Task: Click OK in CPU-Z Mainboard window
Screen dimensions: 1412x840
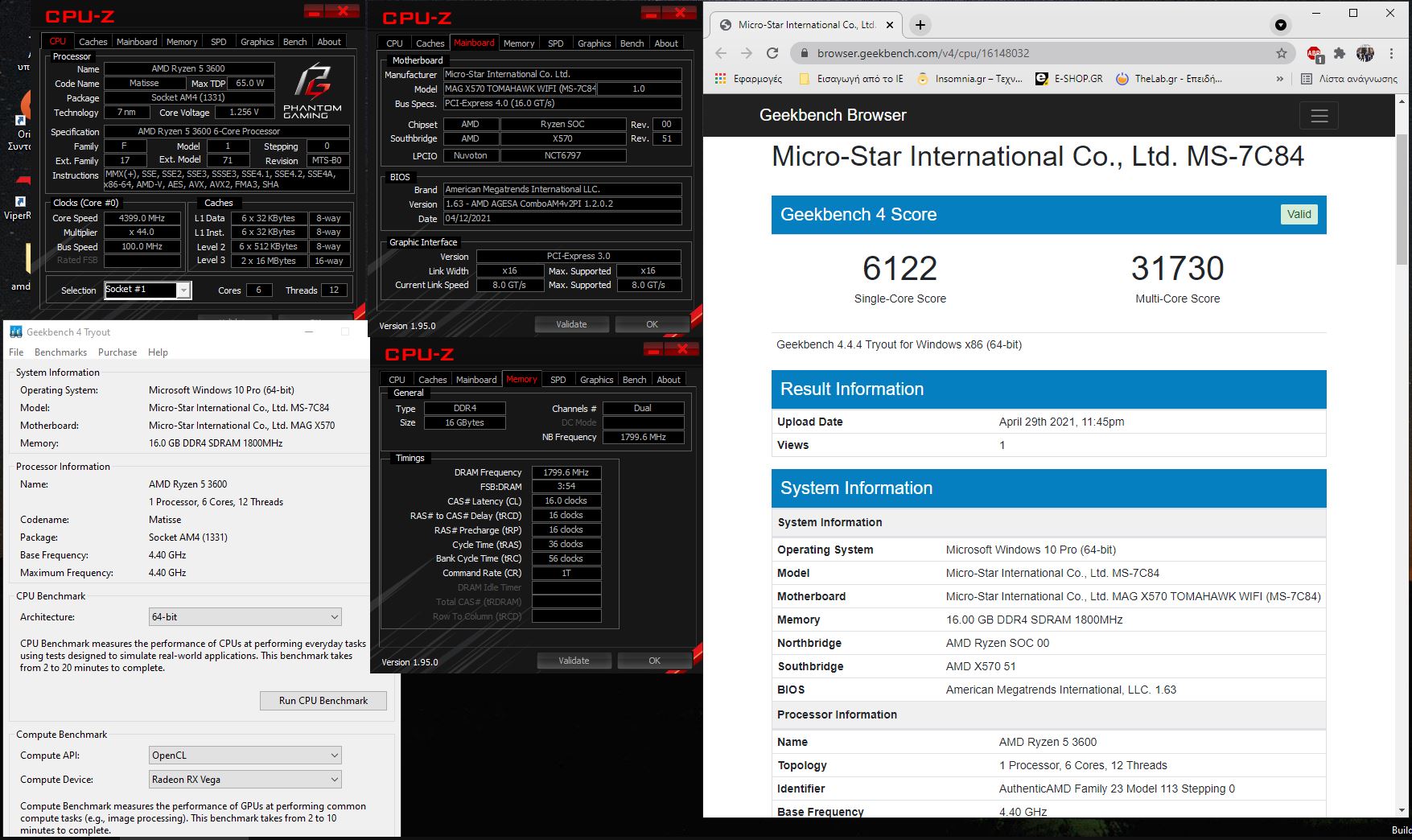Action: click(x=652, y=324)
